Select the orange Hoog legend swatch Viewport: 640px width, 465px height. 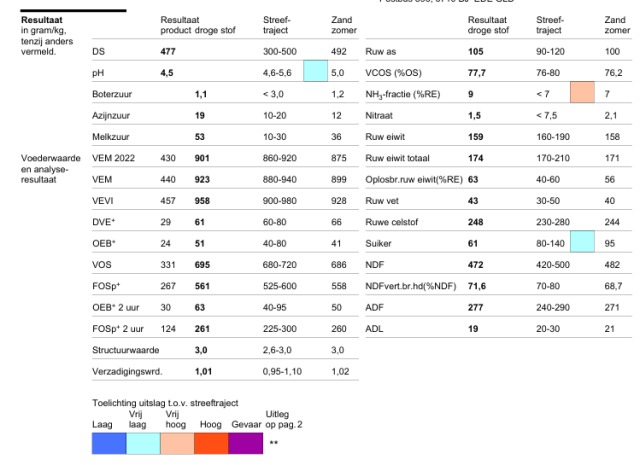tap(211, 443)
